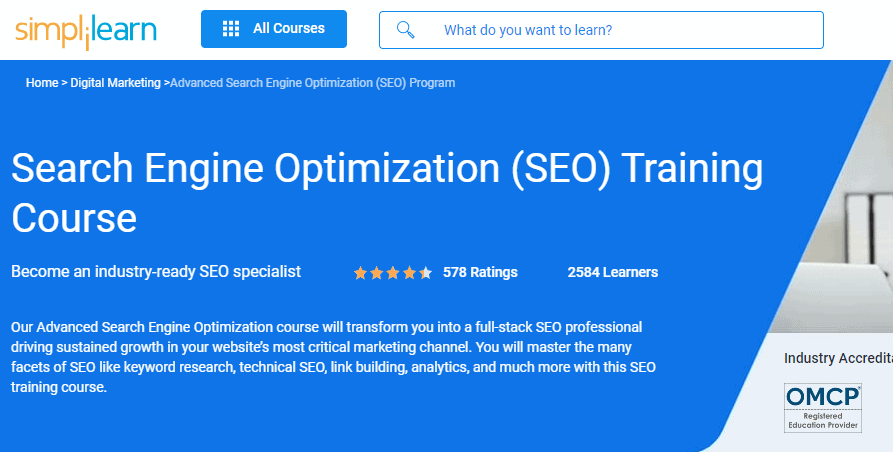The width and height of the screenshot is (893, 452).
Task: Click the magnifying glass search icon
Action: tap(406, 30)
